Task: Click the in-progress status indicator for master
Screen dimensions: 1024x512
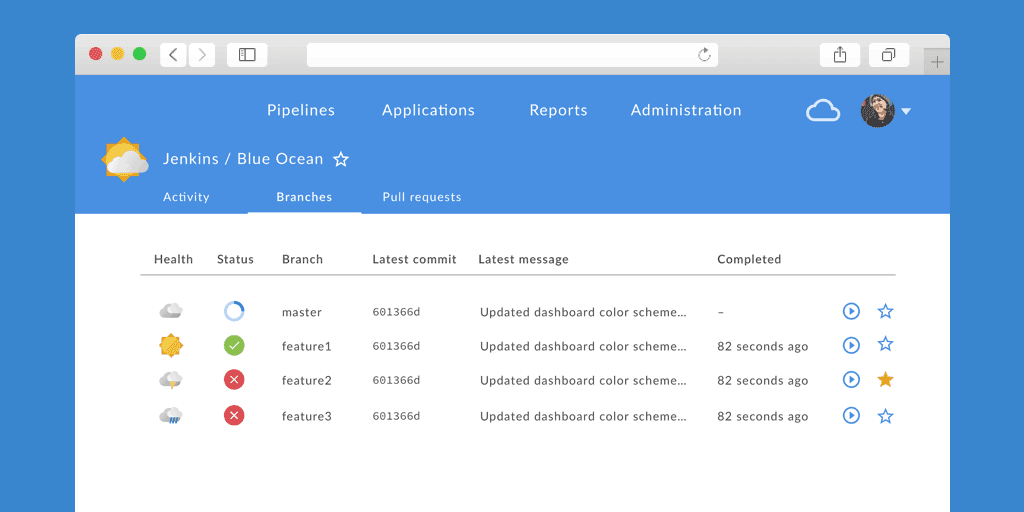Action: (234, 311)
